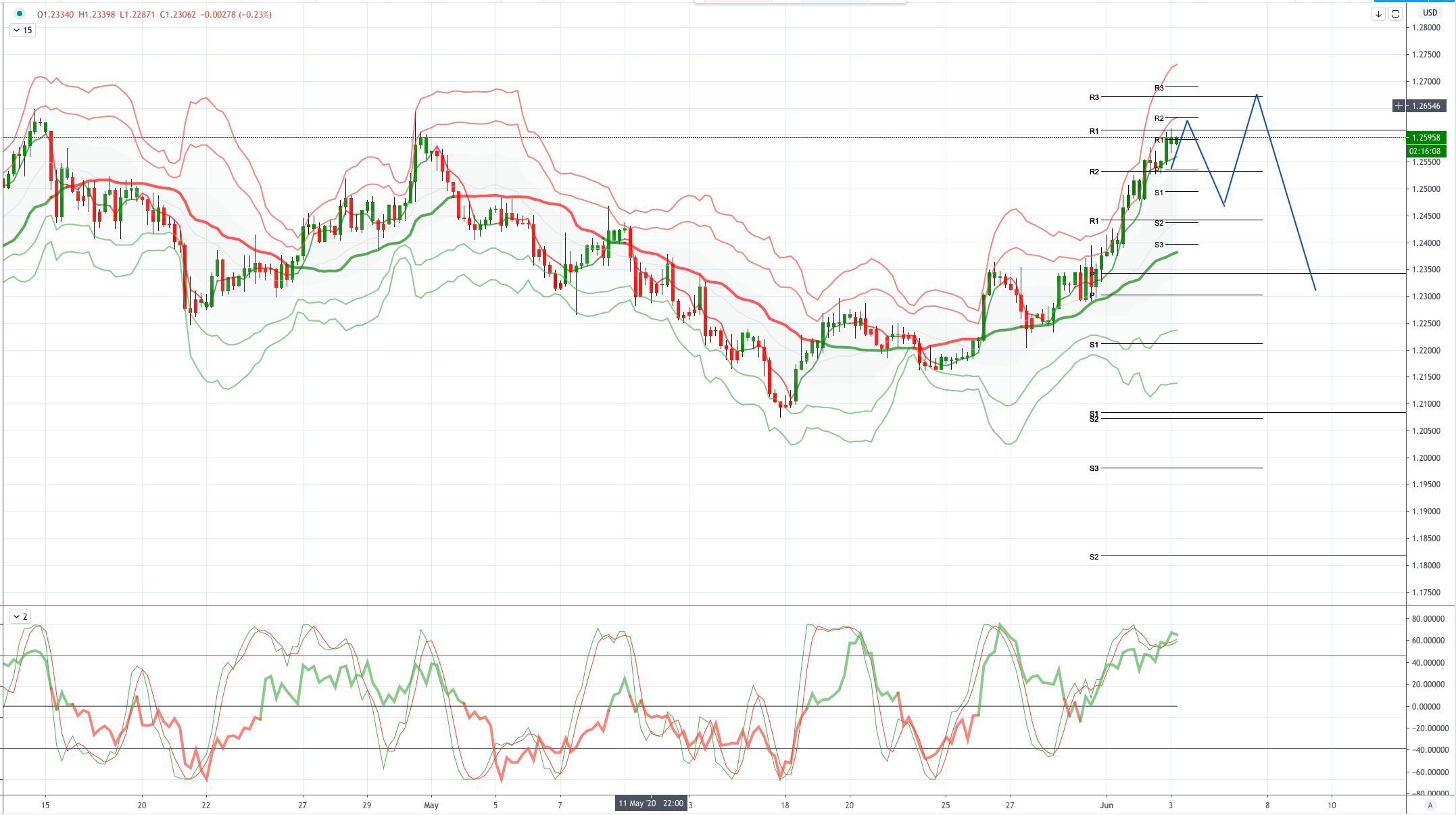
Task: Click the 18 date on the time axis
Action: pyautogui.click(x=785, y=805)
